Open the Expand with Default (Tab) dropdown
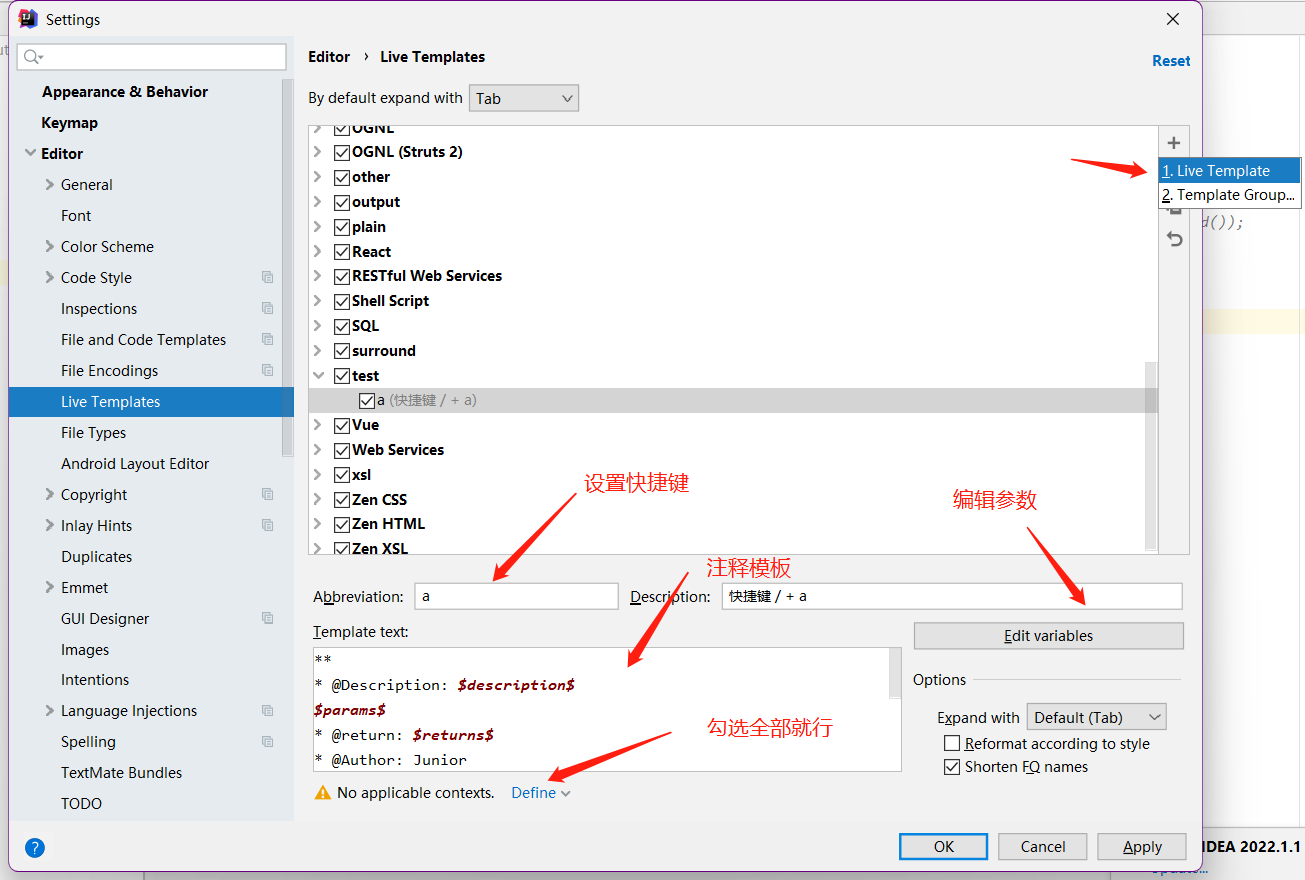The width and height of the screenshot is (1305, 880). tap(1096, 717)
